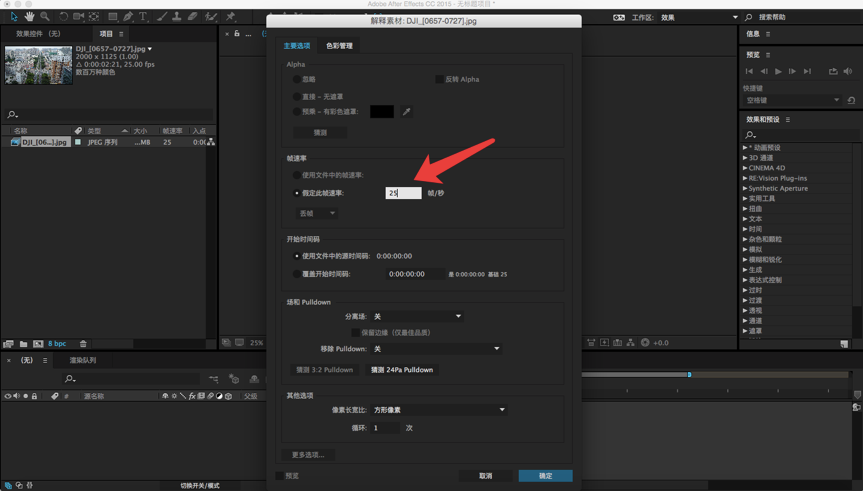The image size is (863, 491).
Task: Click the frame rate input field
Action: click(x=404, y=193)
